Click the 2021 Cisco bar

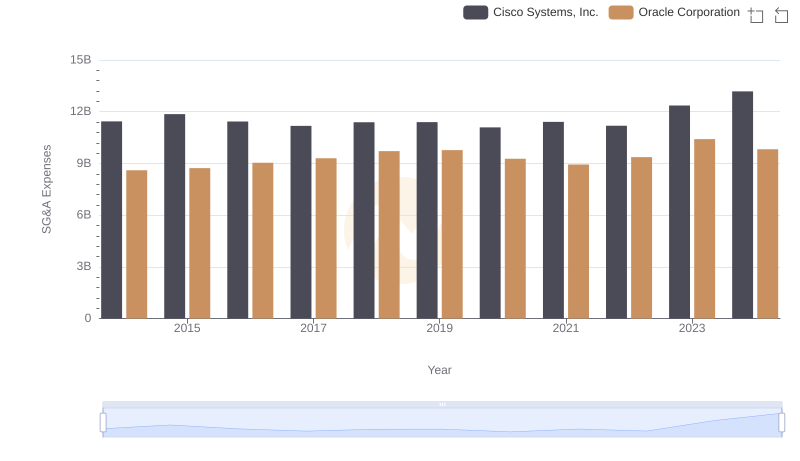(553, 220)
